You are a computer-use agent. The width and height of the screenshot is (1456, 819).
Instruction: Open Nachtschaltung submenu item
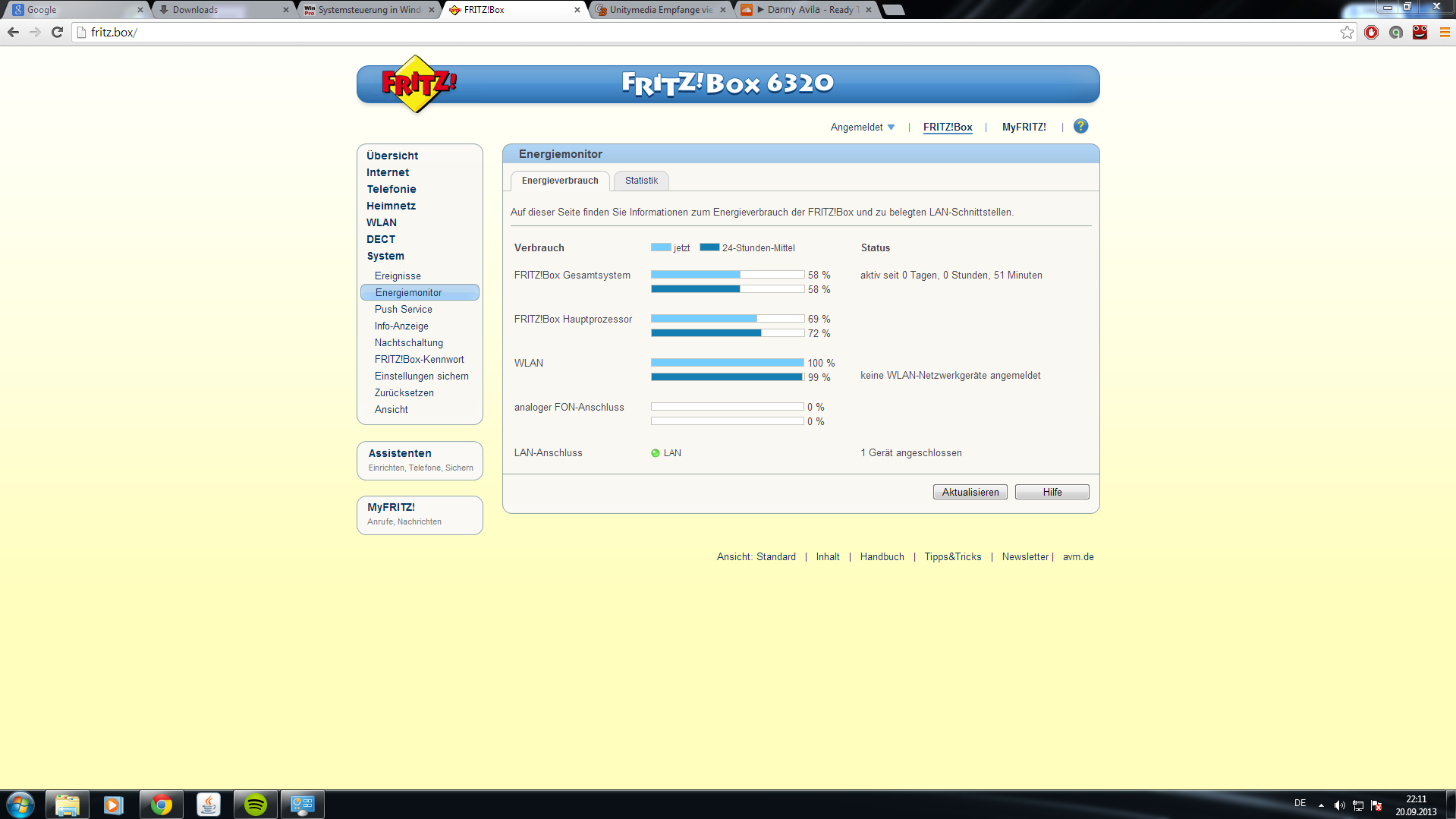[x=408, y=342]
